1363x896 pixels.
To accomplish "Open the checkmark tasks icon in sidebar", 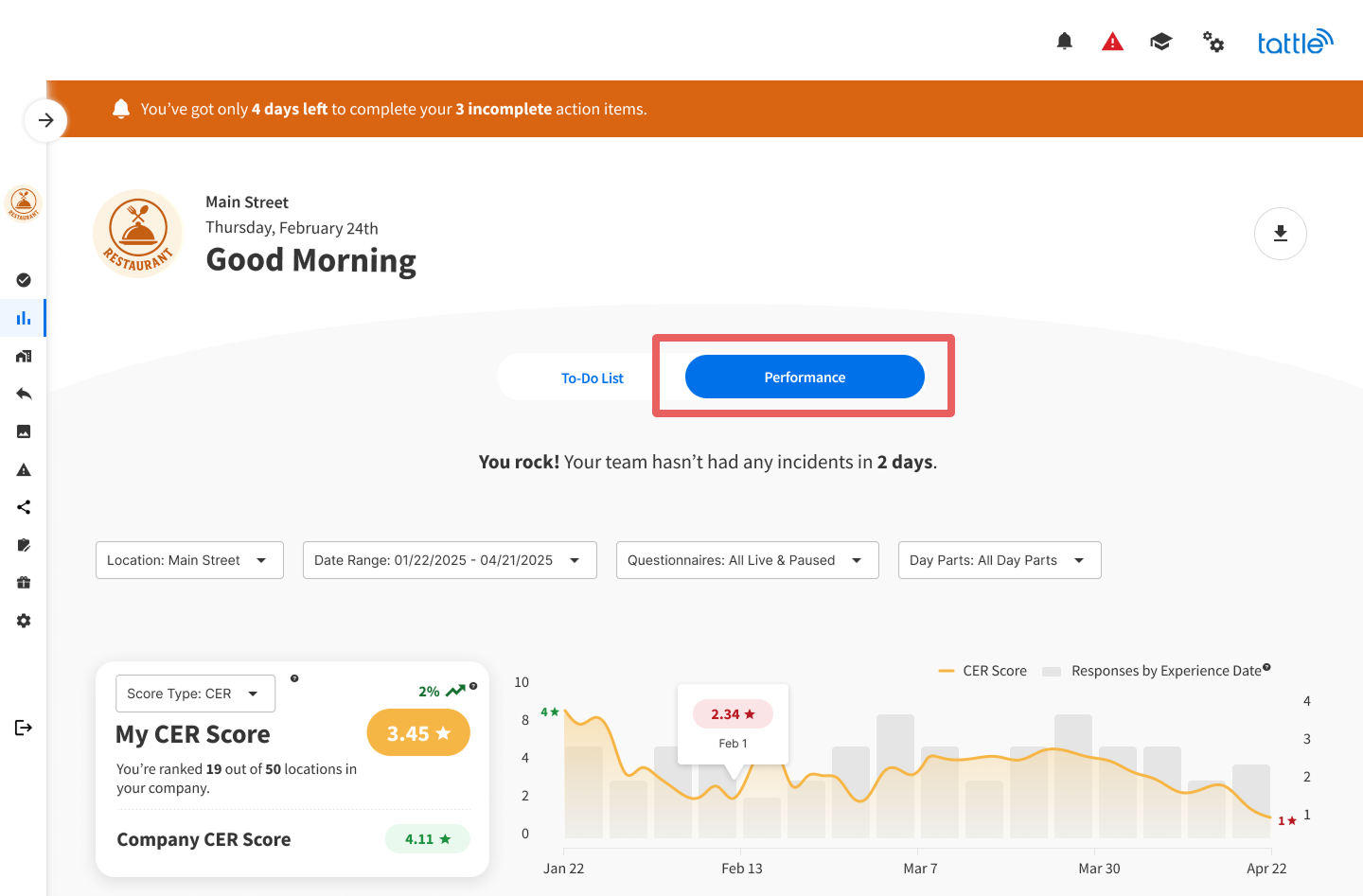I will pos(24,280).
